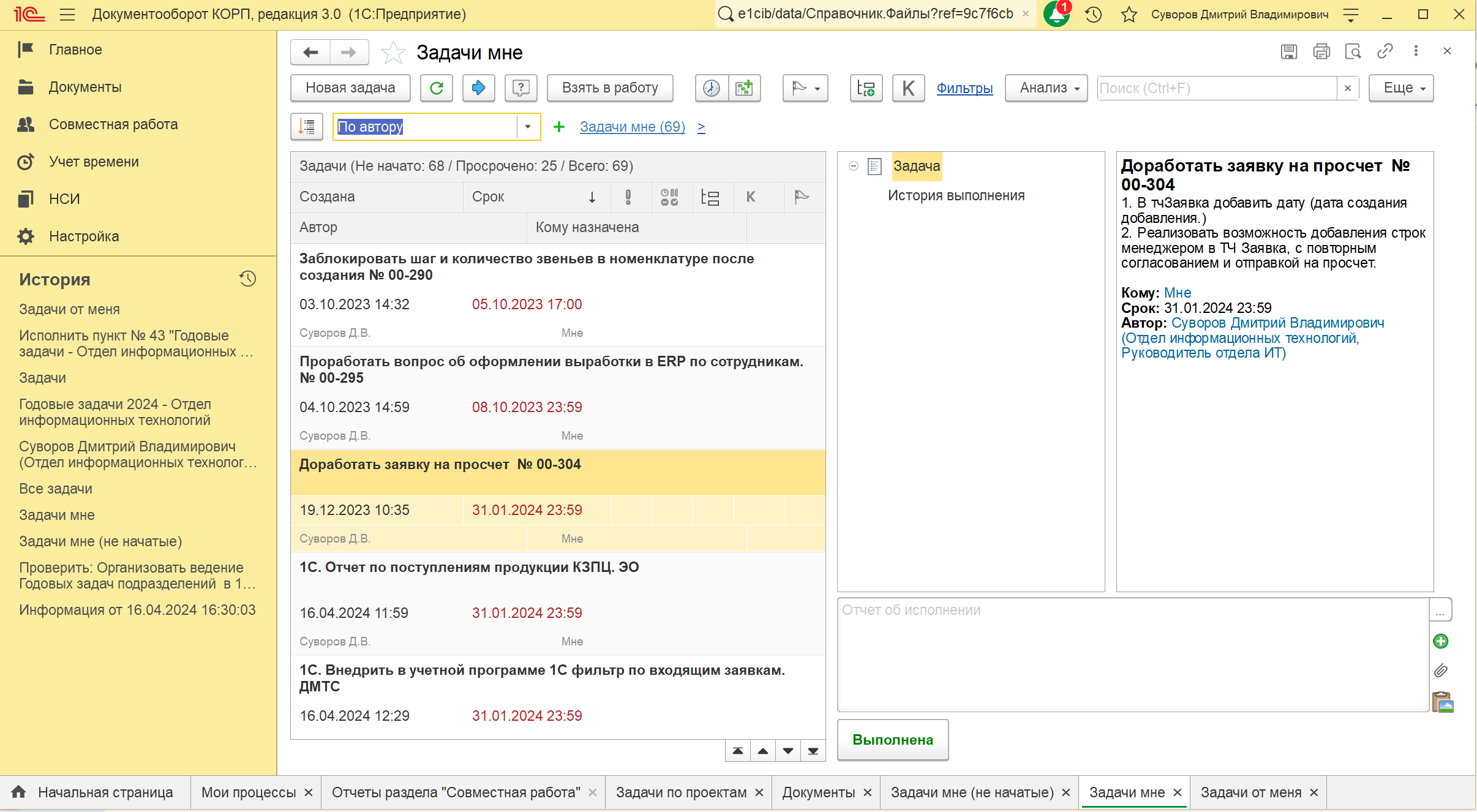Mark the task as Выполнена
Image resolution: width=1477 pixels, height=812 pixels.
[893, 740]
